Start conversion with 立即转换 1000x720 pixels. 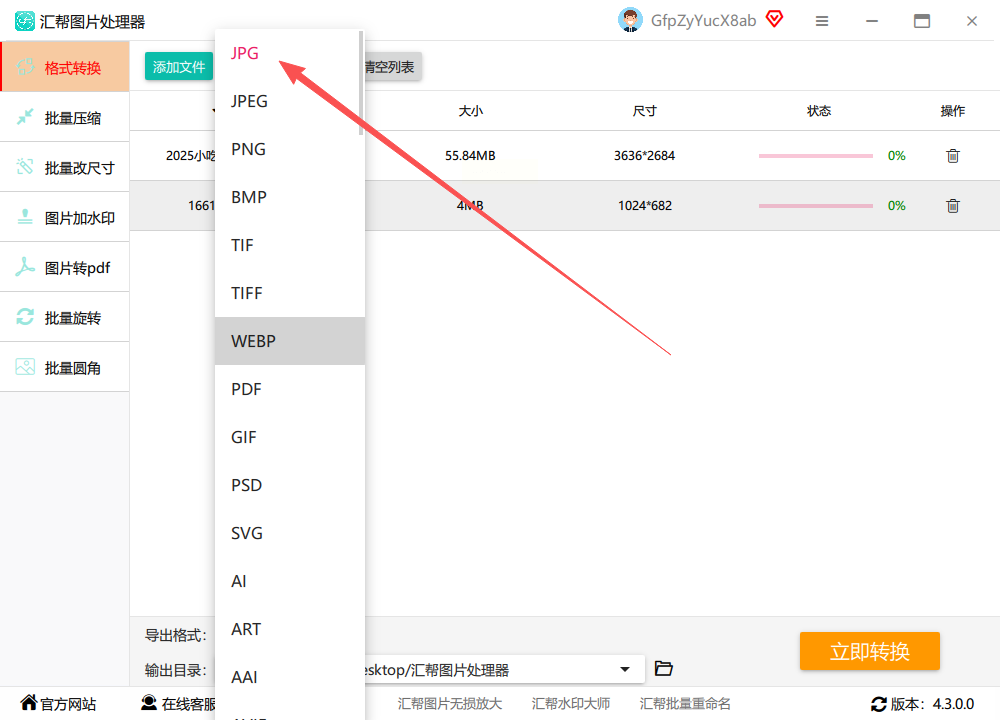(x=869, y=651)
